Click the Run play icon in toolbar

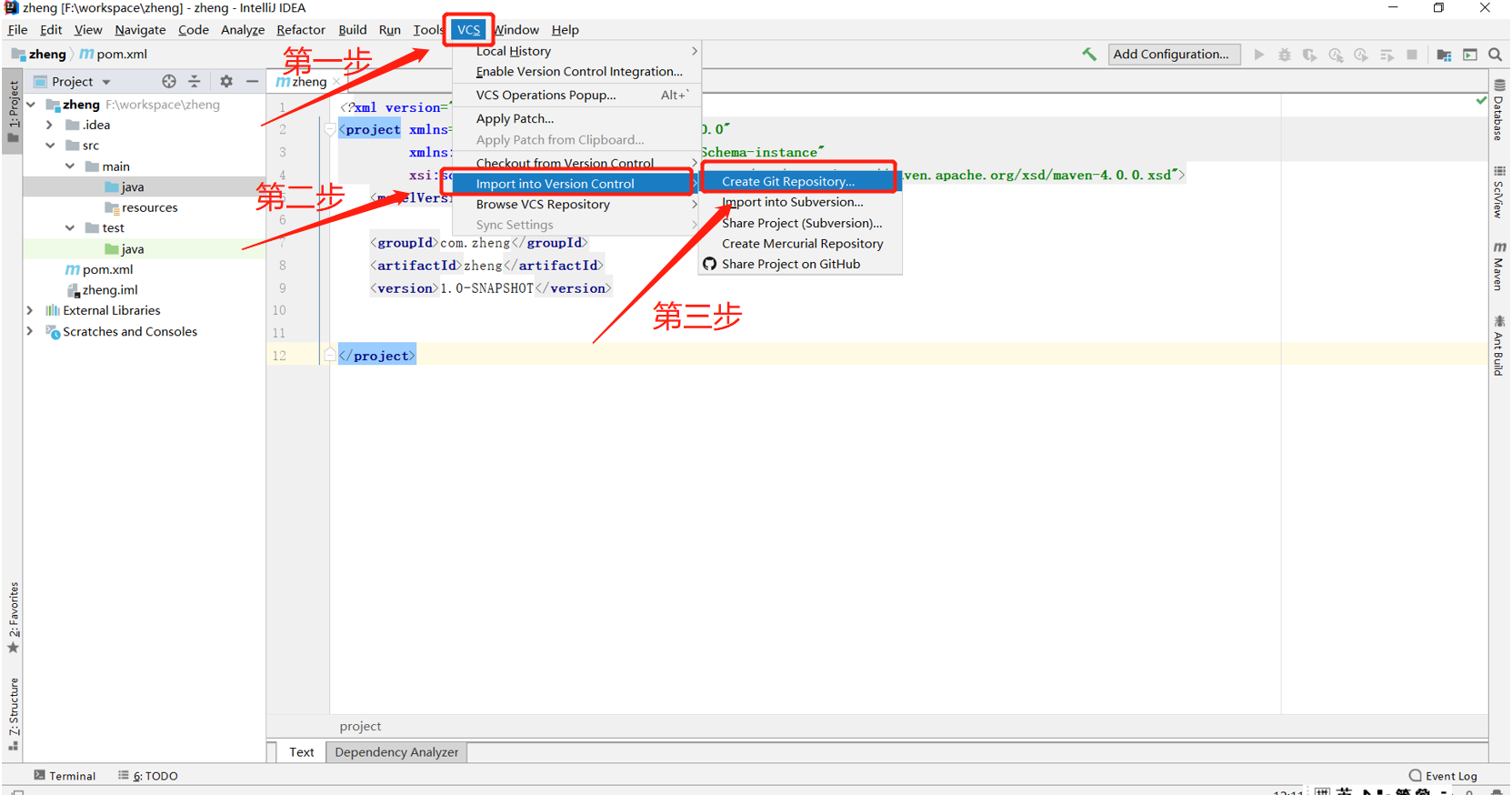point(1259,55)
